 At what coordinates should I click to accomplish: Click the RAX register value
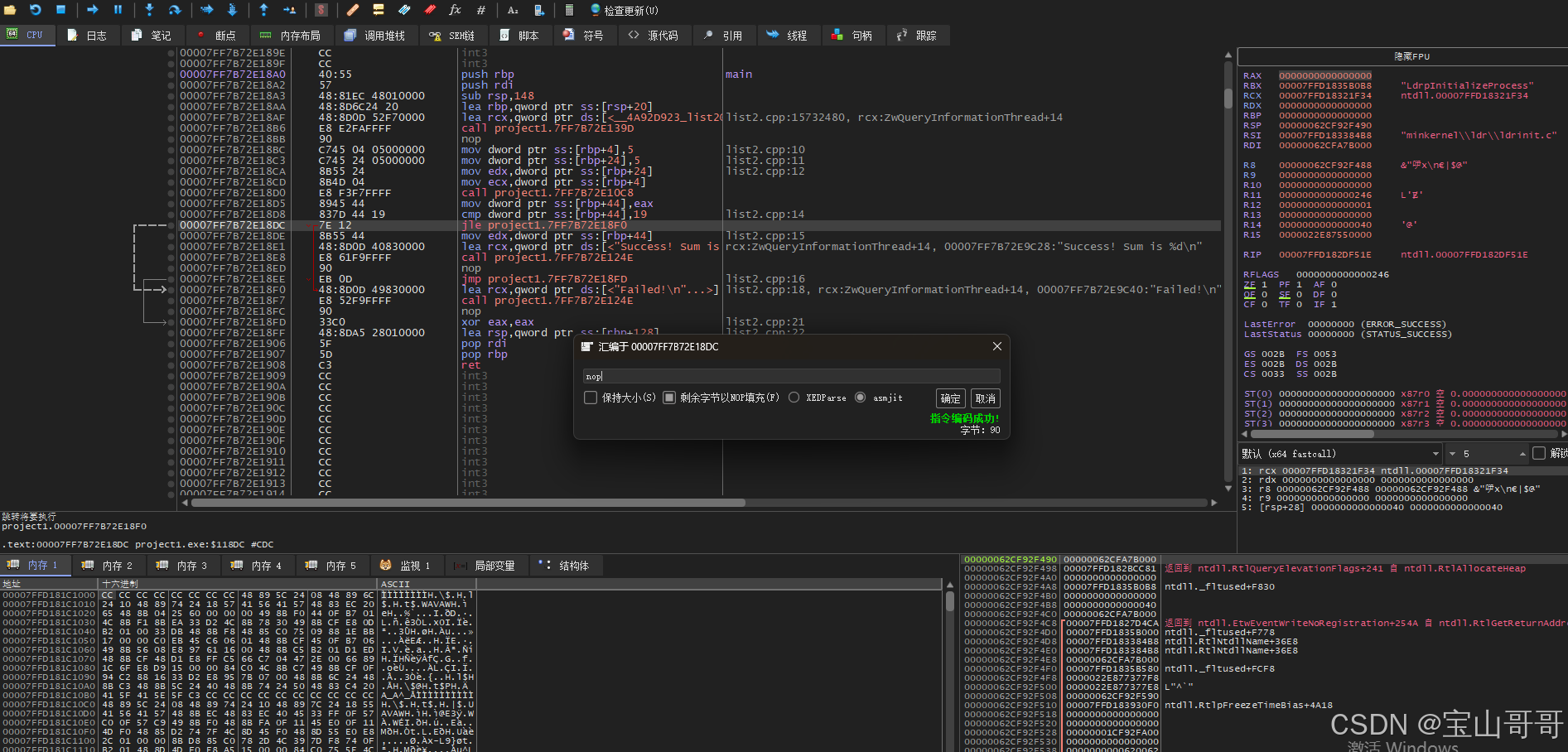(1325, 75)
